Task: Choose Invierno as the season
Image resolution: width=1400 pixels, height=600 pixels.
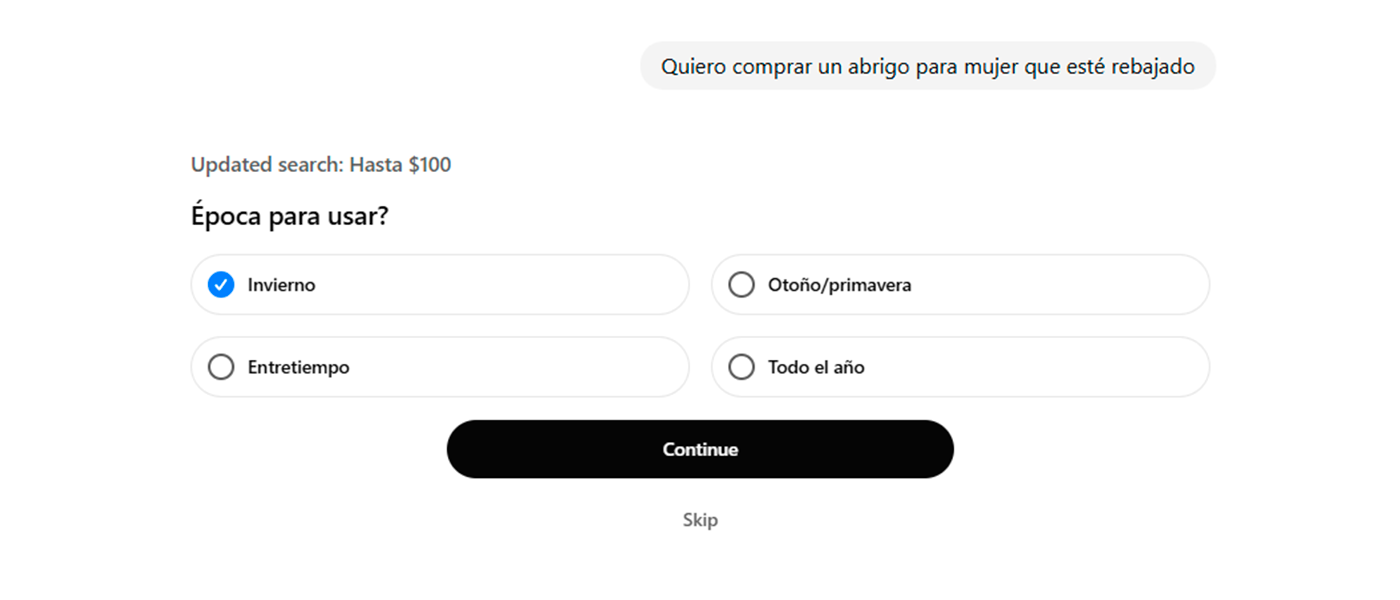Action: [438, 284]
